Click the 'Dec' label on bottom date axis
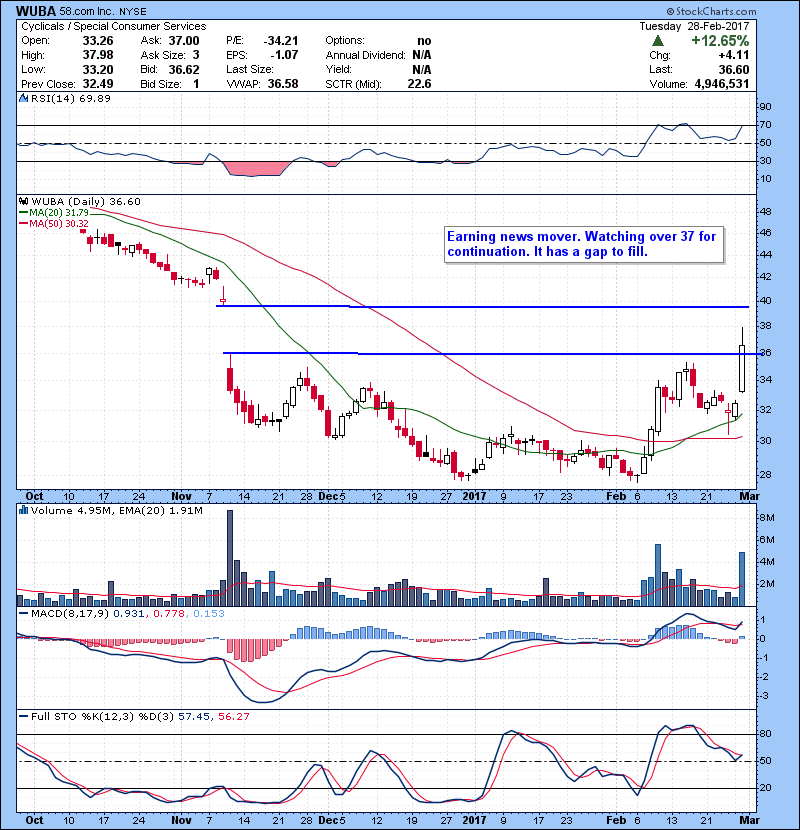This screenshot has width=800, height=830. [x=328, y=820]
